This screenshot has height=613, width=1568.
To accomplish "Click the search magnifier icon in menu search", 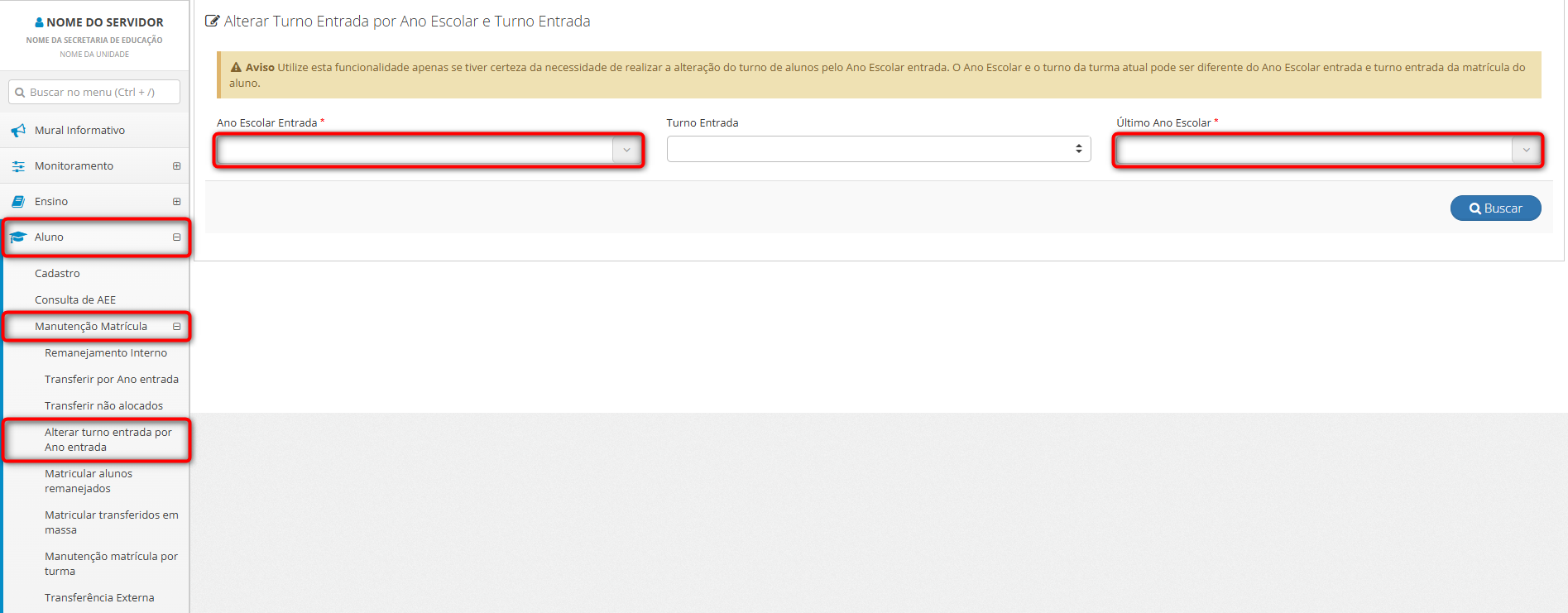I will (20, 93).
